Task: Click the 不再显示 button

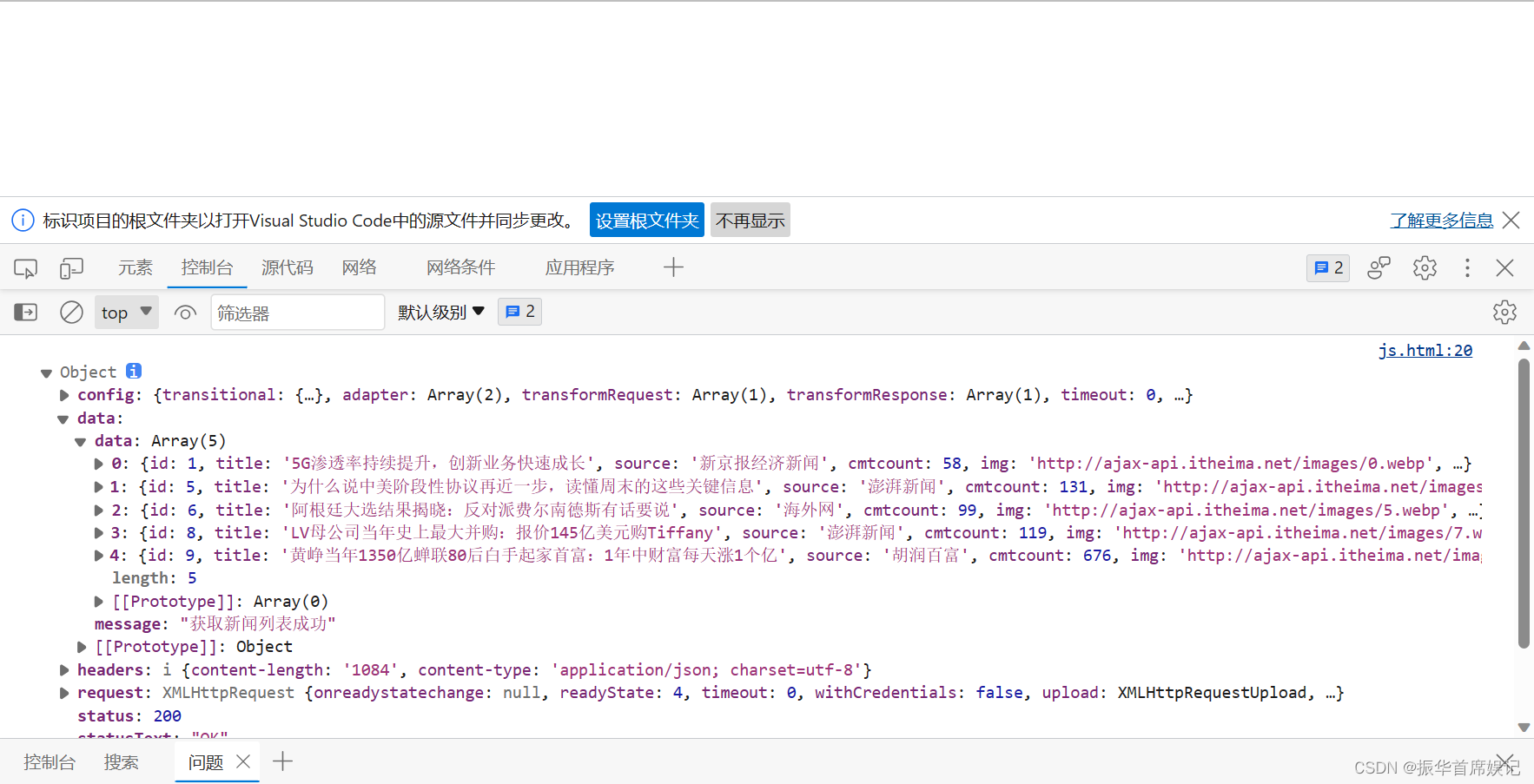Action: click(x=750, y=220)
